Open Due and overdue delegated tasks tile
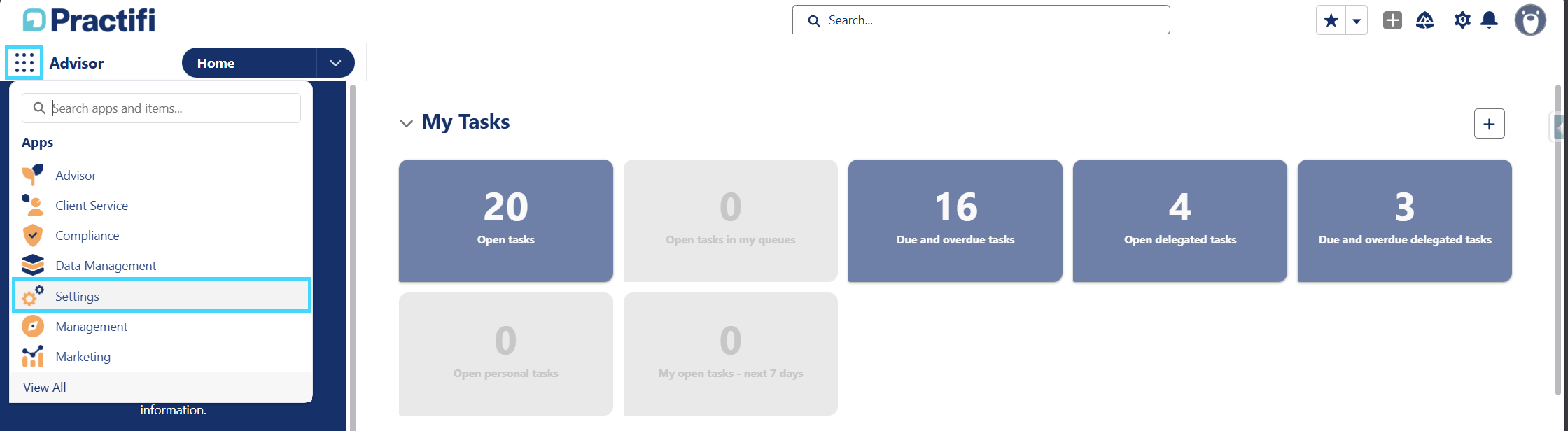This screenshot has width=1568, height=431. pyautogui.click(x=1405, y=220)
